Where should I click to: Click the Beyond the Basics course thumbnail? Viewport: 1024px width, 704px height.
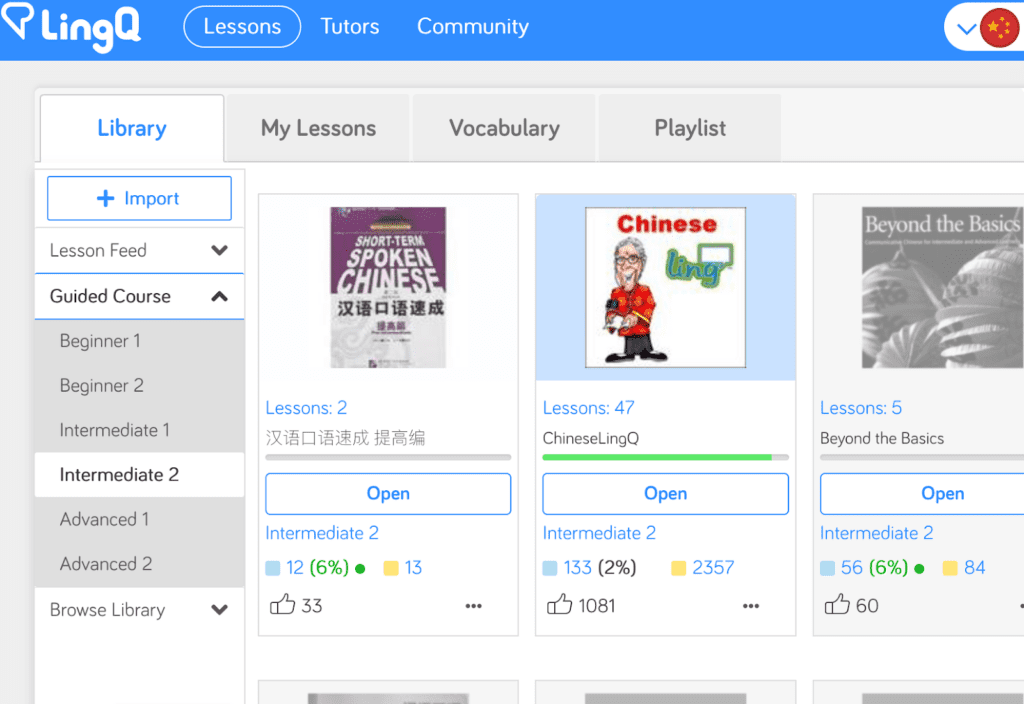point(943,287)
